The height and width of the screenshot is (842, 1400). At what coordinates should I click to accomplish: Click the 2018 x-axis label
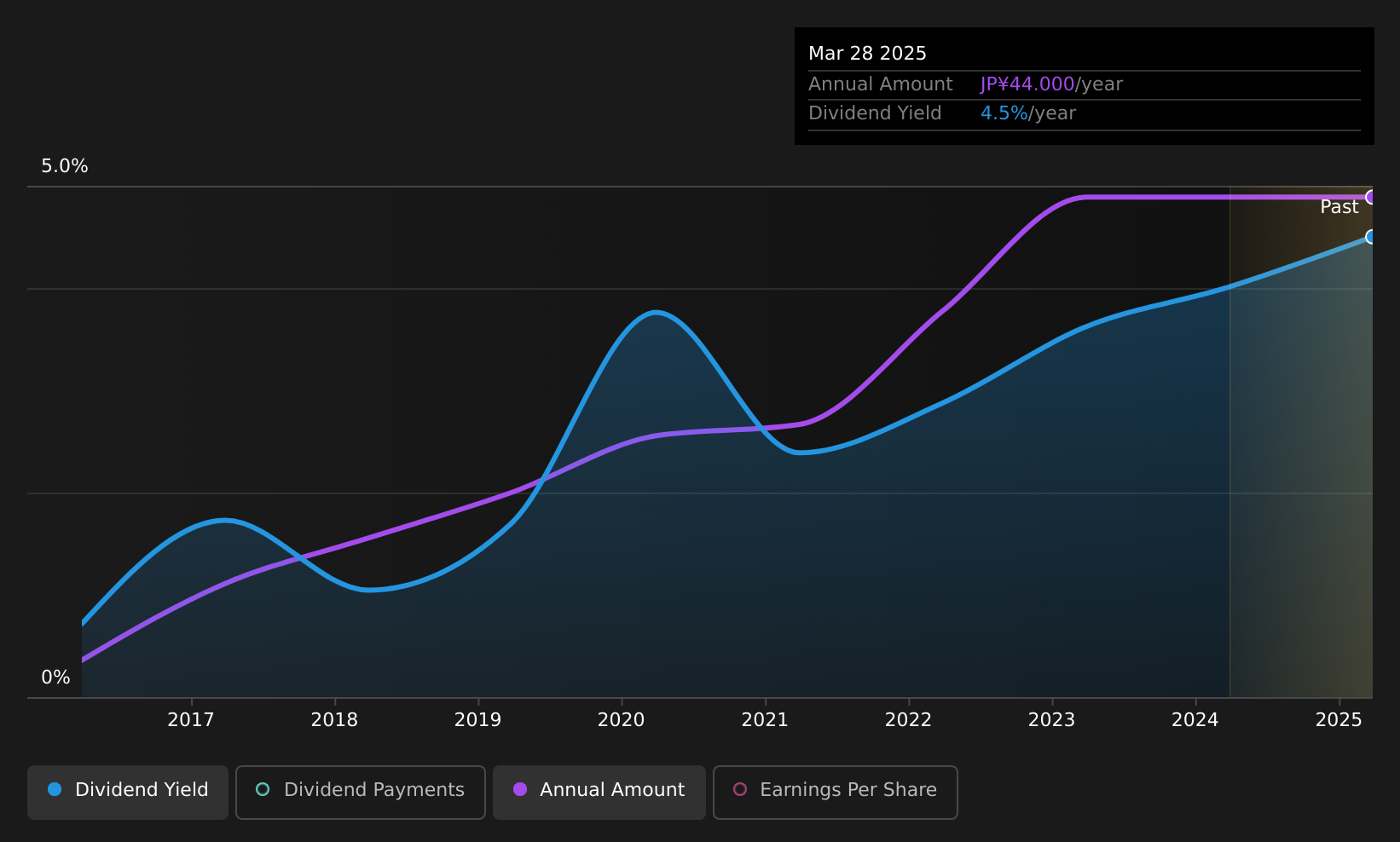[334, 720]
